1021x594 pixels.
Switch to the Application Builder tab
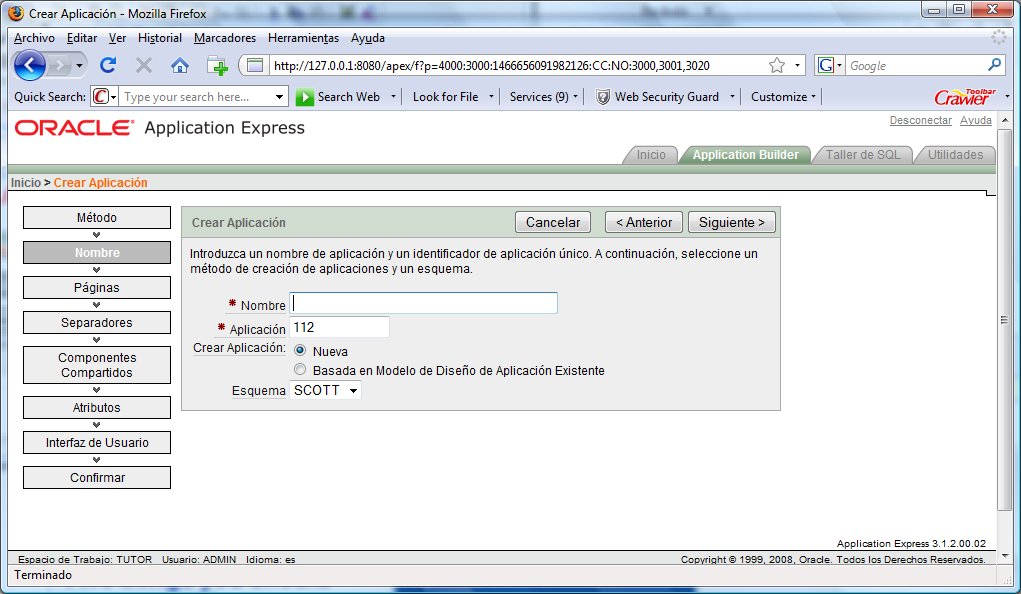click(746, 155)
